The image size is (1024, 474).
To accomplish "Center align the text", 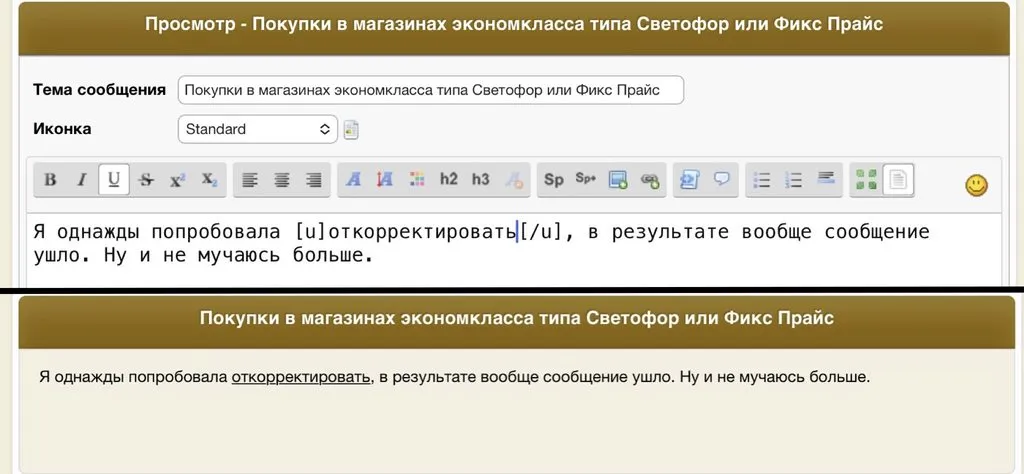I will click(282, 180).
